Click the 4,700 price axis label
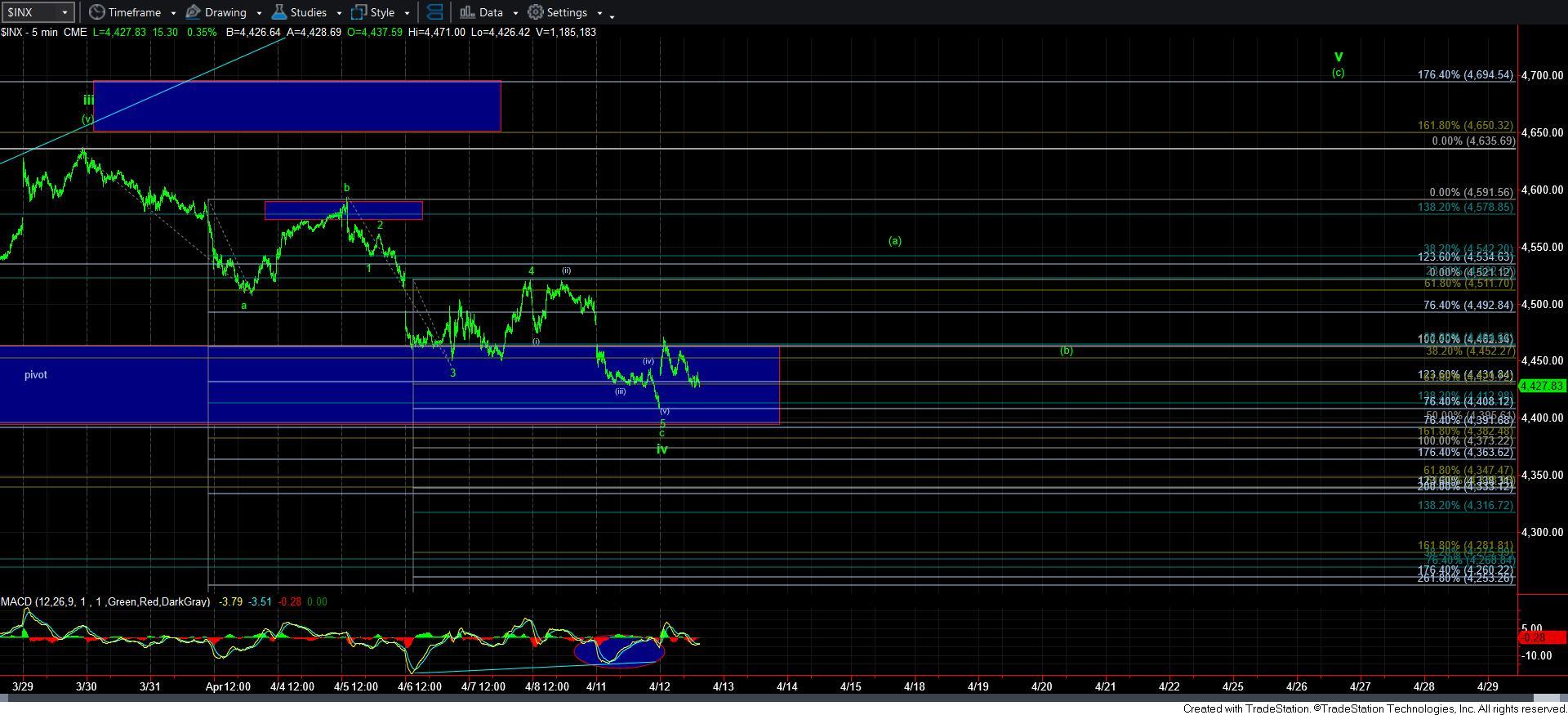1568x715 pixels. (x=1542, y=75)
